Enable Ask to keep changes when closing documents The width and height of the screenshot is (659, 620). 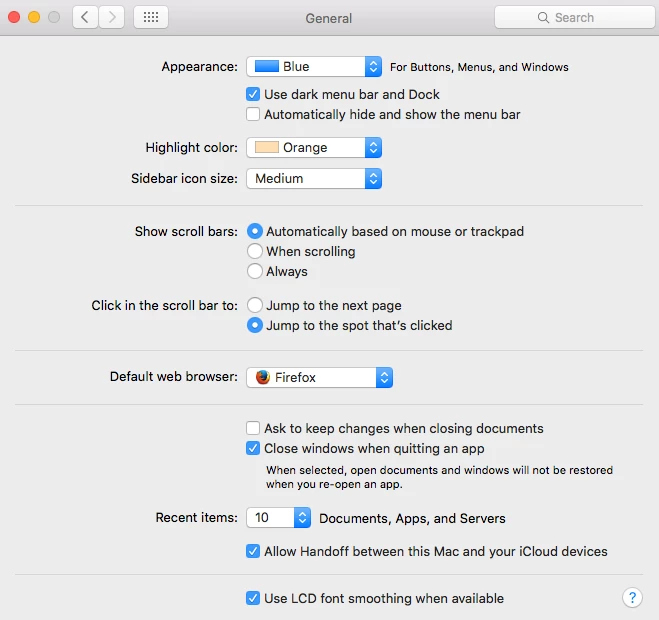tap(253, 428)
